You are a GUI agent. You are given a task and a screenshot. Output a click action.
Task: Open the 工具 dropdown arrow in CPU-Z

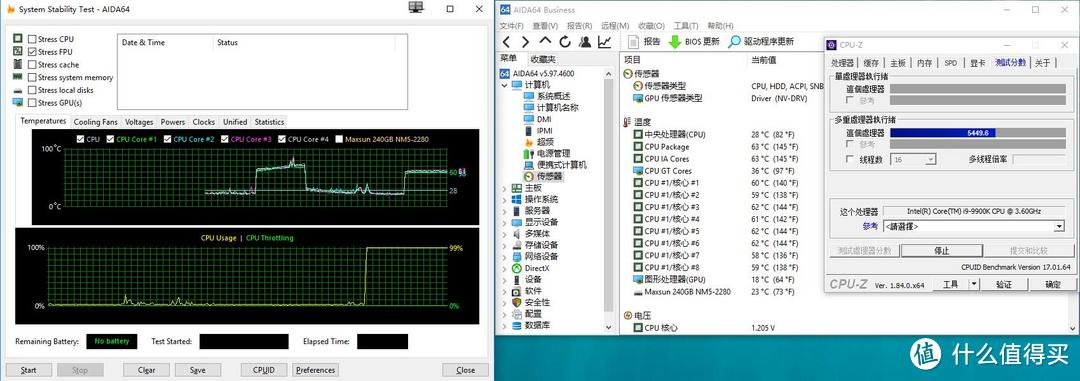pos(974,284)
